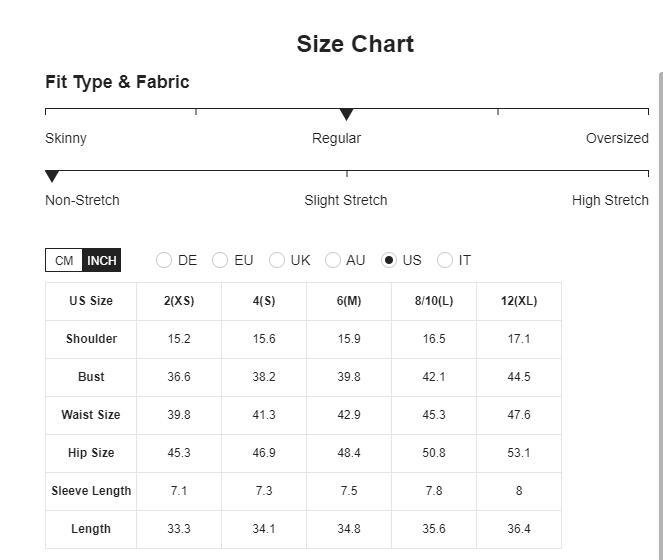Switch units to CM
Image resolution: width=663 pixels, height=560 pixels.
64,260
